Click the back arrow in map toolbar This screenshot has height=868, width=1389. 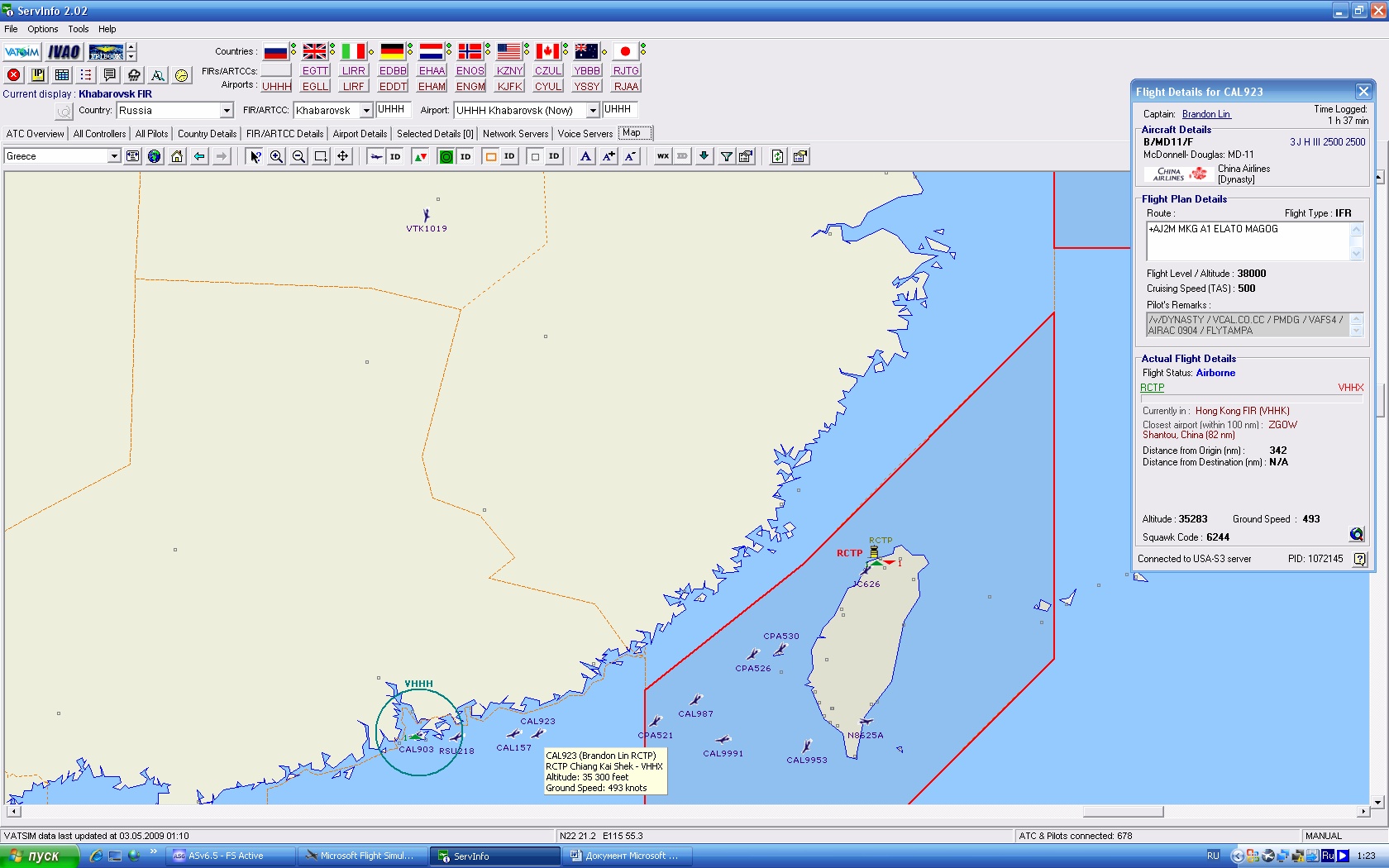click(x=199, y=156)
